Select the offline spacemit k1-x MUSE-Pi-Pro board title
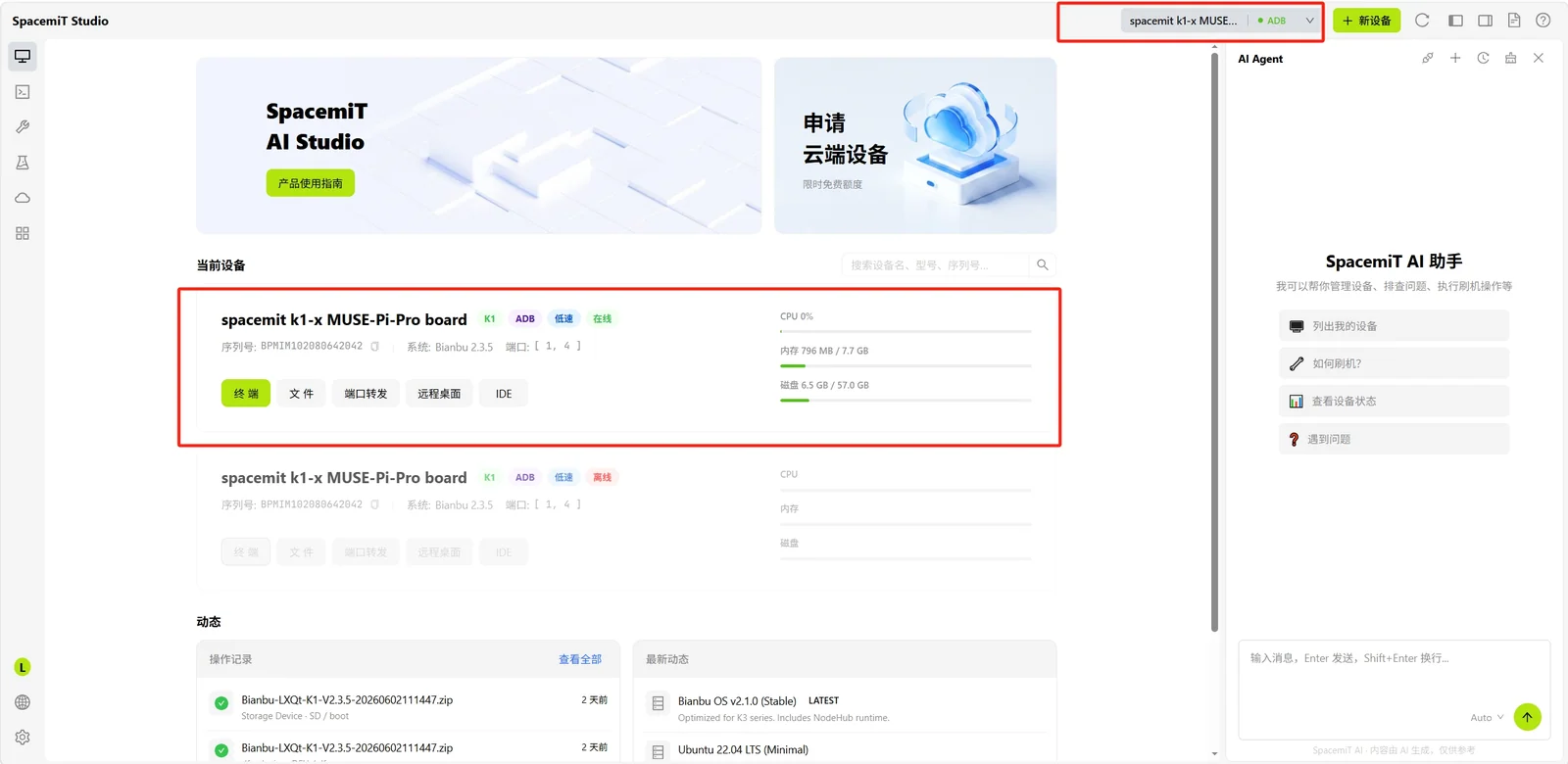Image resolution: width=1568 pixels, height=764 pixels. 344,478
